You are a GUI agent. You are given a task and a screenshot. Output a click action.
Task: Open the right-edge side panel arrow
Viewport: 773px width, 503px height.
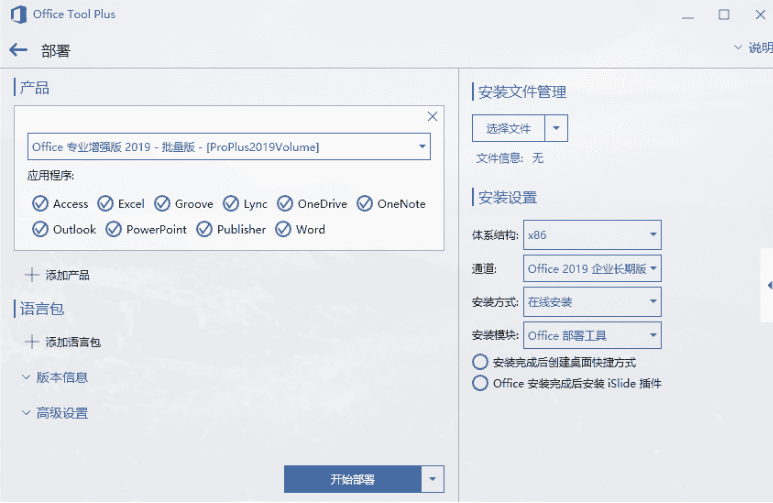[x=769, y=286]
